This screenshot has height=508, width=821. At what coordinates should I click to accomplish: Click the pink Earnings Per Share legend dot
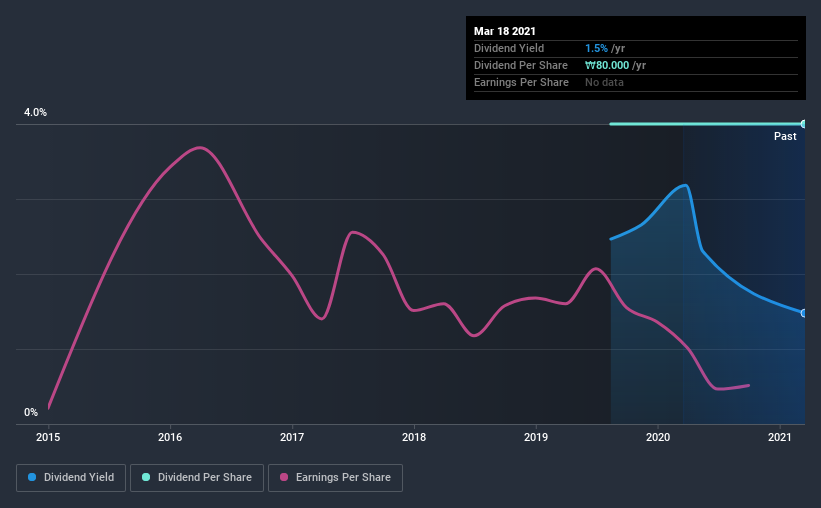(x=284, y=477)
